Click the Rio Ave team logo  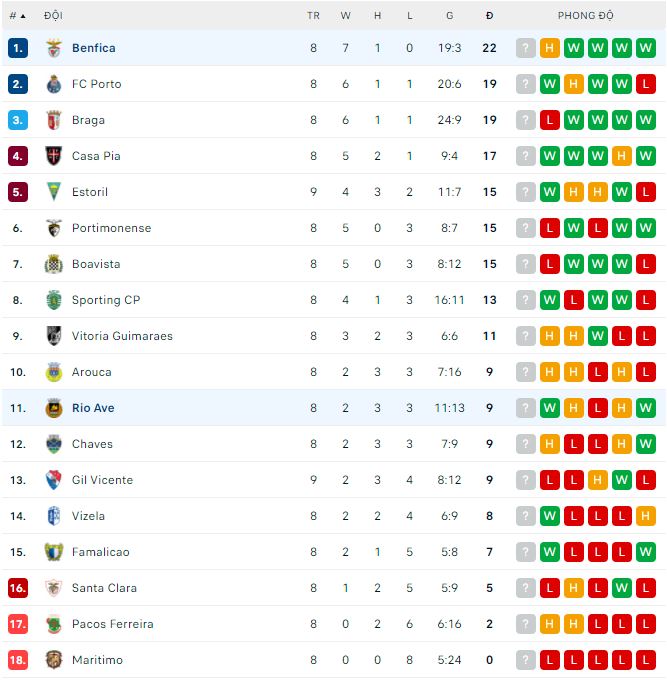54,408
